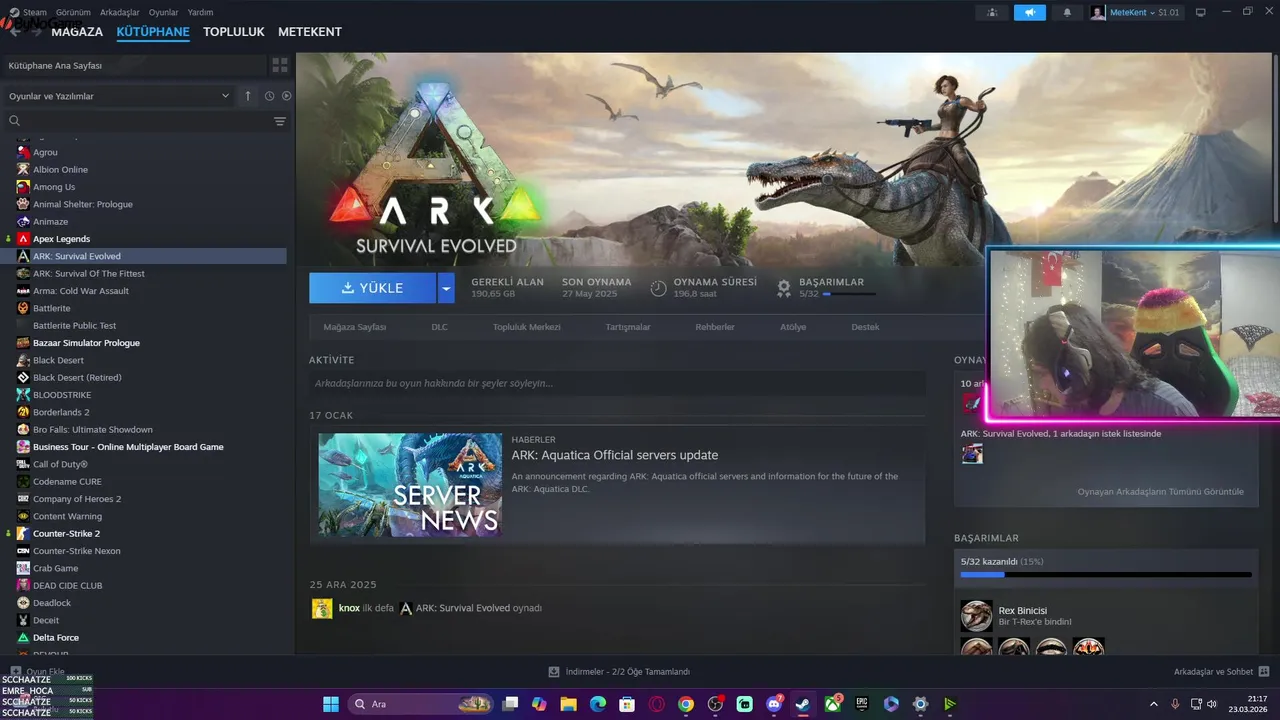Open Epic Games Launcher from taskbar
The image size is (1280, 720).
862,704
